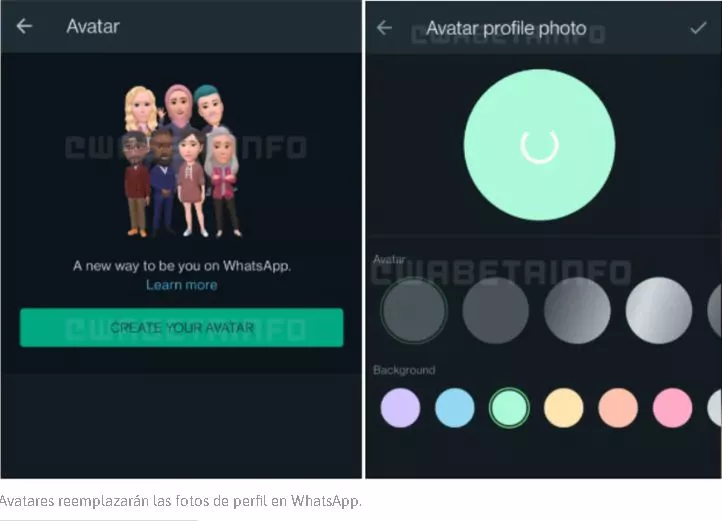Pick the pale yellow background color
This screenshot has width=722, height=521.
click(x=564, y=408)
